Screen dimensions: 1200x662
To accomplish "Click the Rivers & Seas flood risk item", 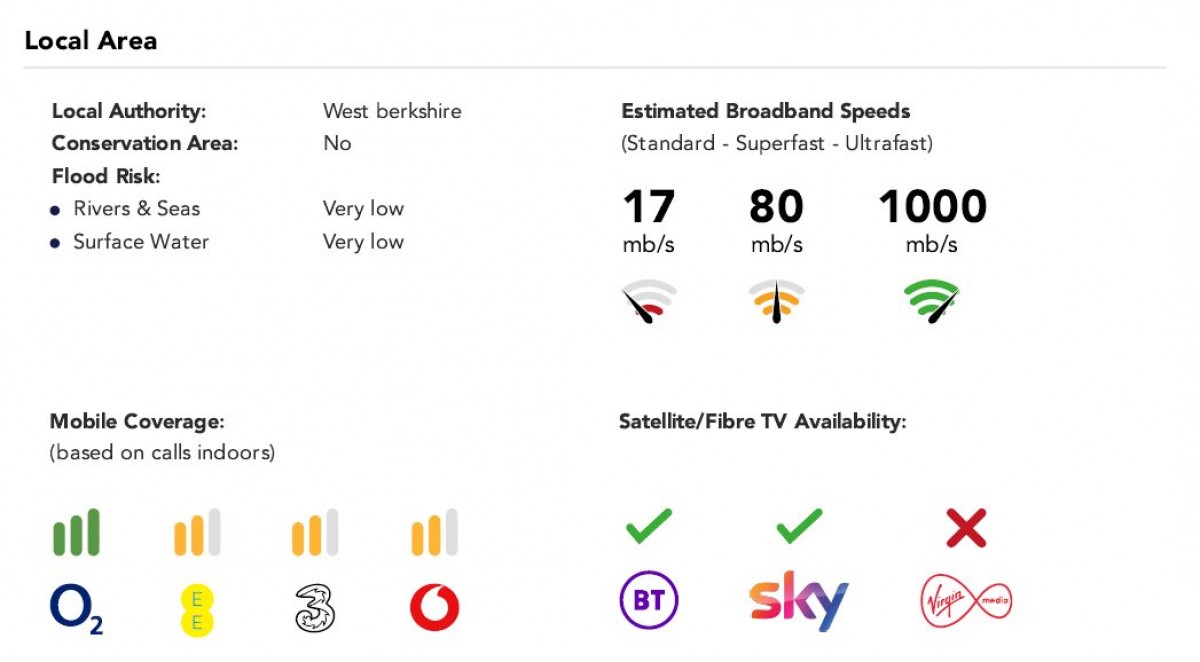I will (136, 209).
